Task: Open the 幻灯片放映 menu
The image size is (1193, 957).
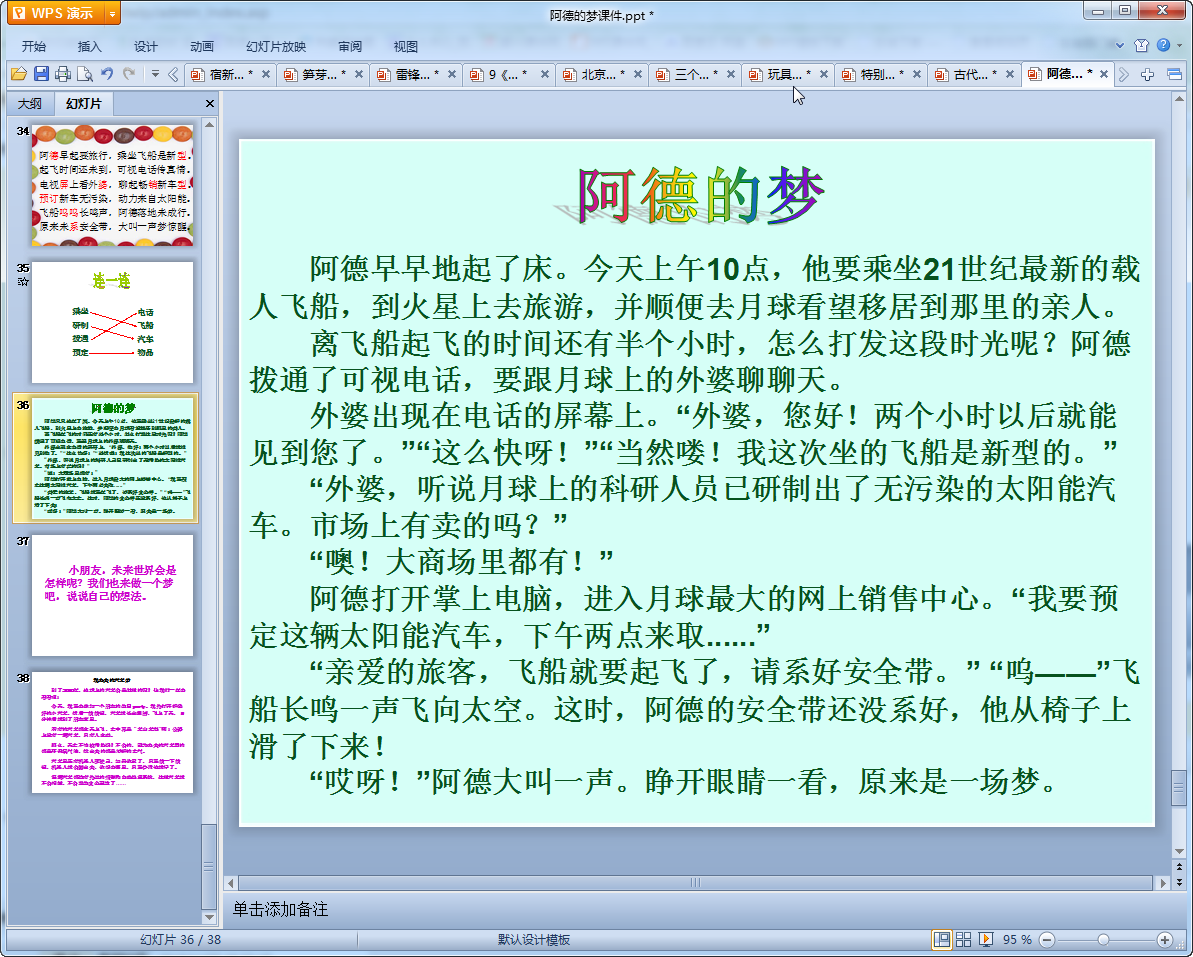Action: click(276, 46)
